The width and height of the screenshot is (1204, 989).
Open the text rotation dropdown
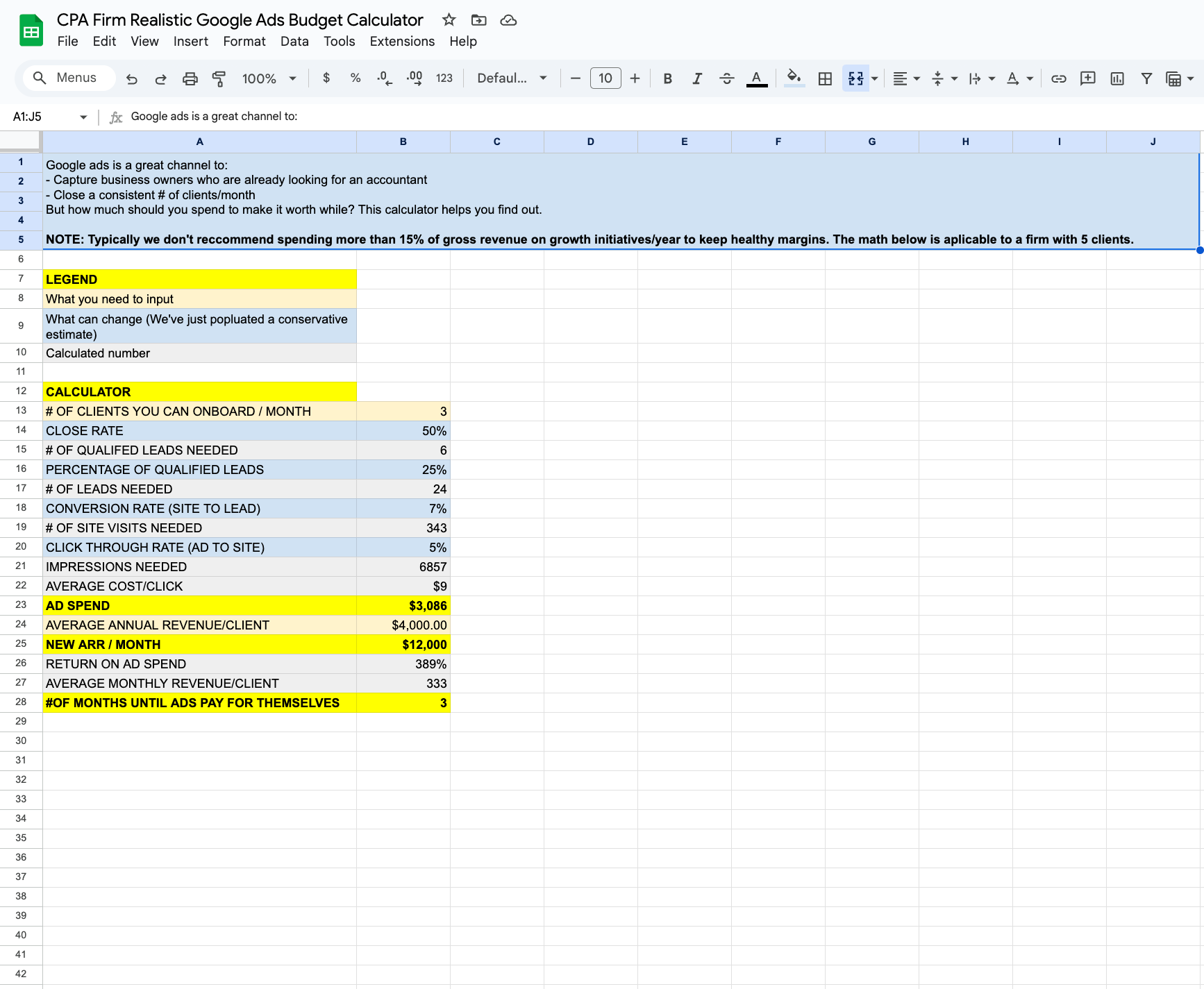pyautogui.click(x=1019, y=78)
